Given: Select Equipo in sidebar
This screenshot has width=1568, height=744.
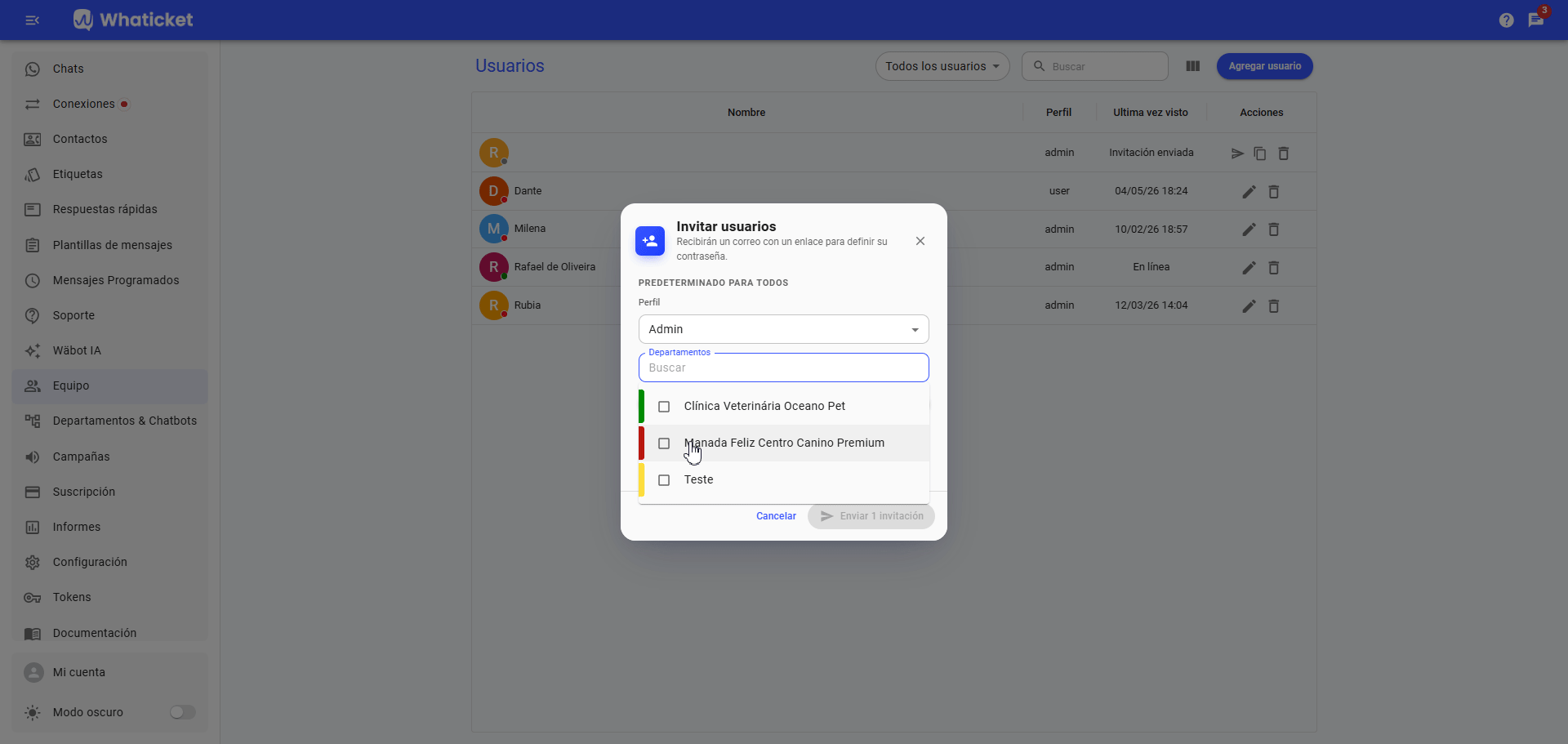Looking at the screenshot, I should coord(109,385).
